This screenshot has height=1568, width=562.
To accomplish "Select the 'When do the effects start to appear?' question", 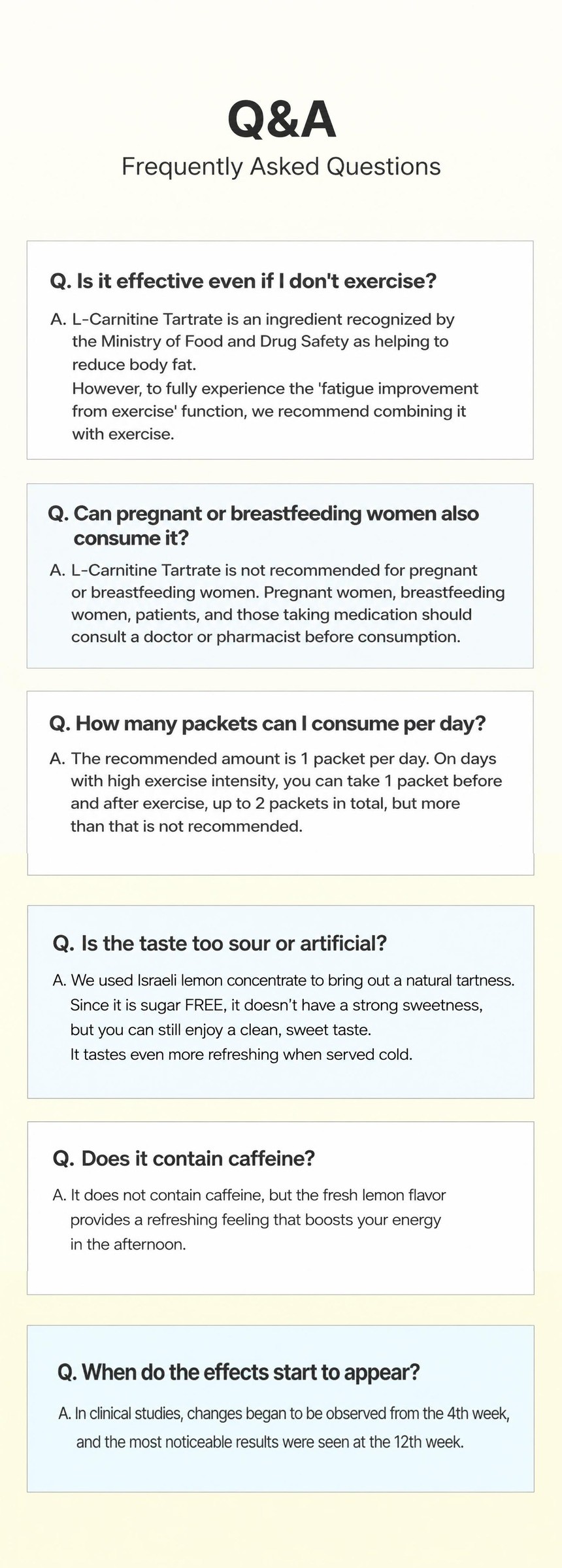I will click(x=239, y=1372).
